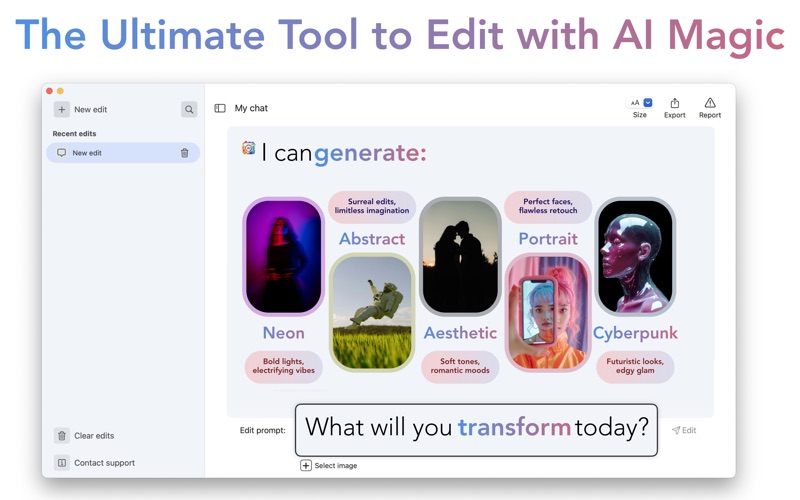Screen dimensions: 800x500
Task: Open the Cyberpunk chrome head thumbnail
Action: coord(635,257)
